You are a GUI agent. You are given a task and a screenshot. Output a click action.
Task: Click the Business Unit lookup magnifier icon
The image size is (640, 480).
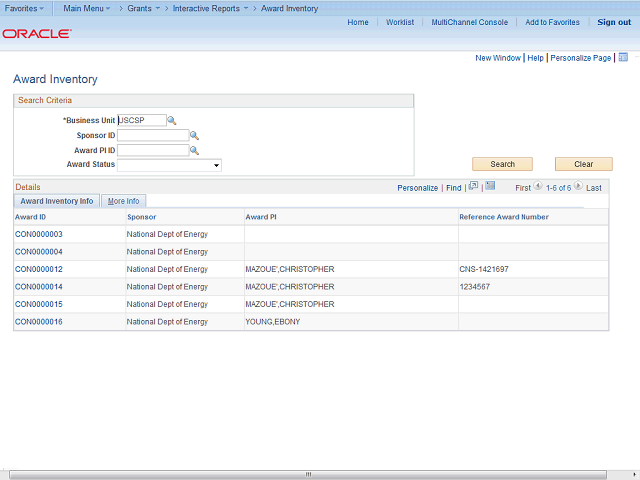click(172, 121)
